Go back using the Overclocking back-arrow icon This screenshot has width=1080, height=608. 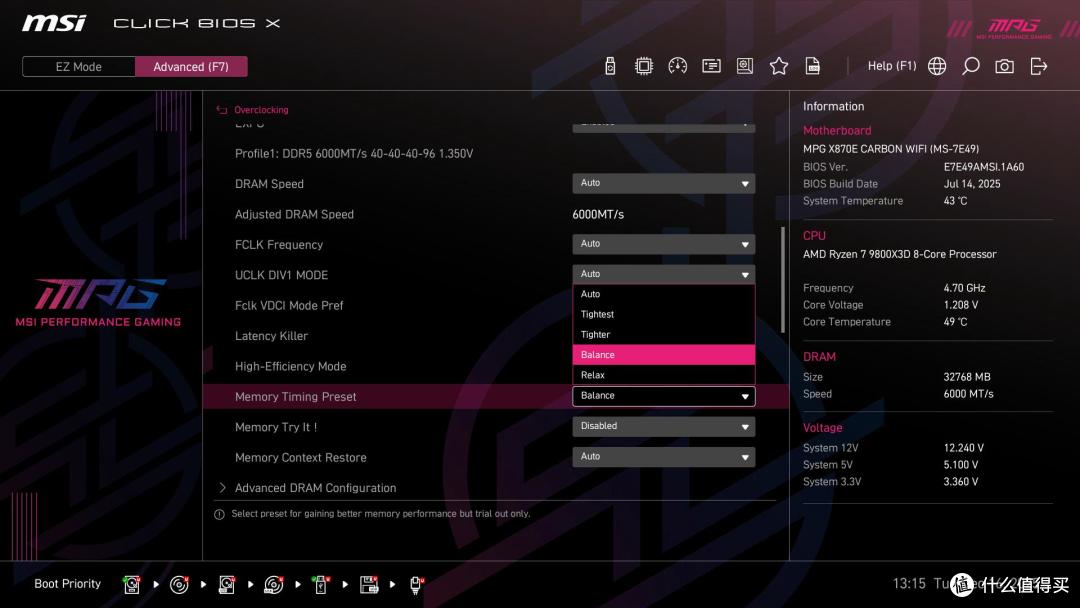[222, 109]
